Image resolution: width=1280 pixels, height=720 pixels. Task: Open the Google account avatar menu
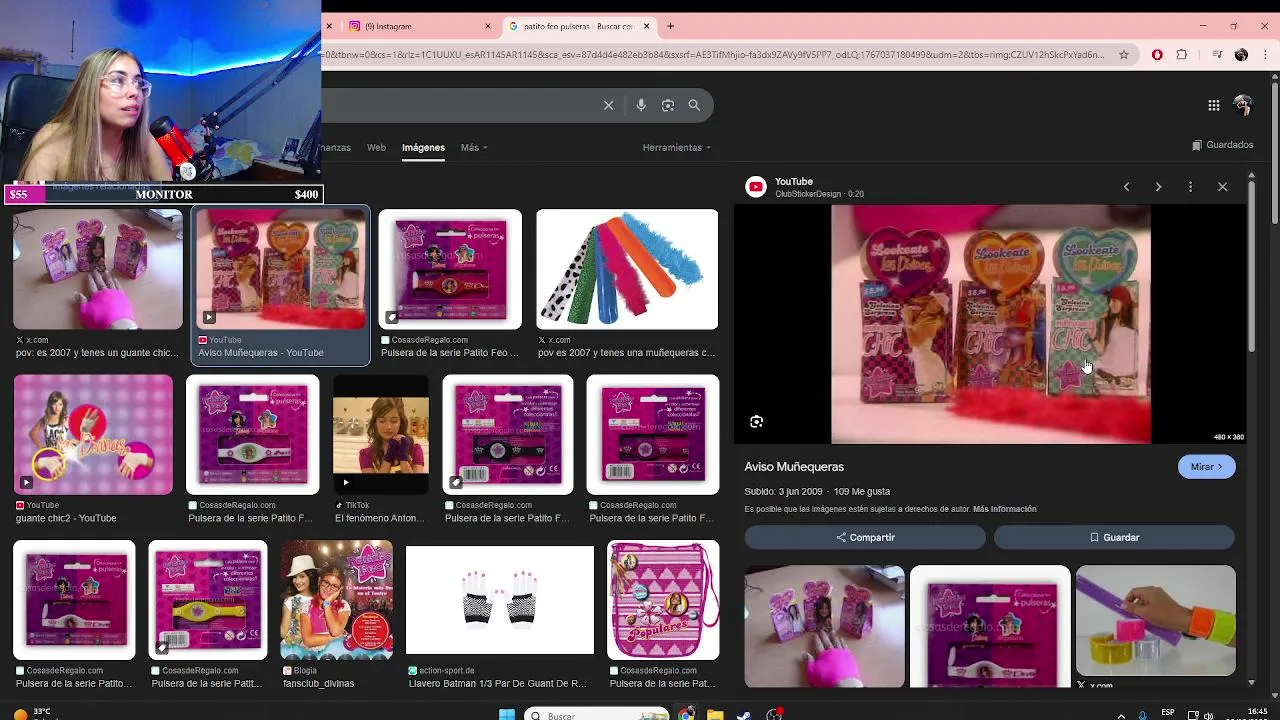tap(1243, 105)
